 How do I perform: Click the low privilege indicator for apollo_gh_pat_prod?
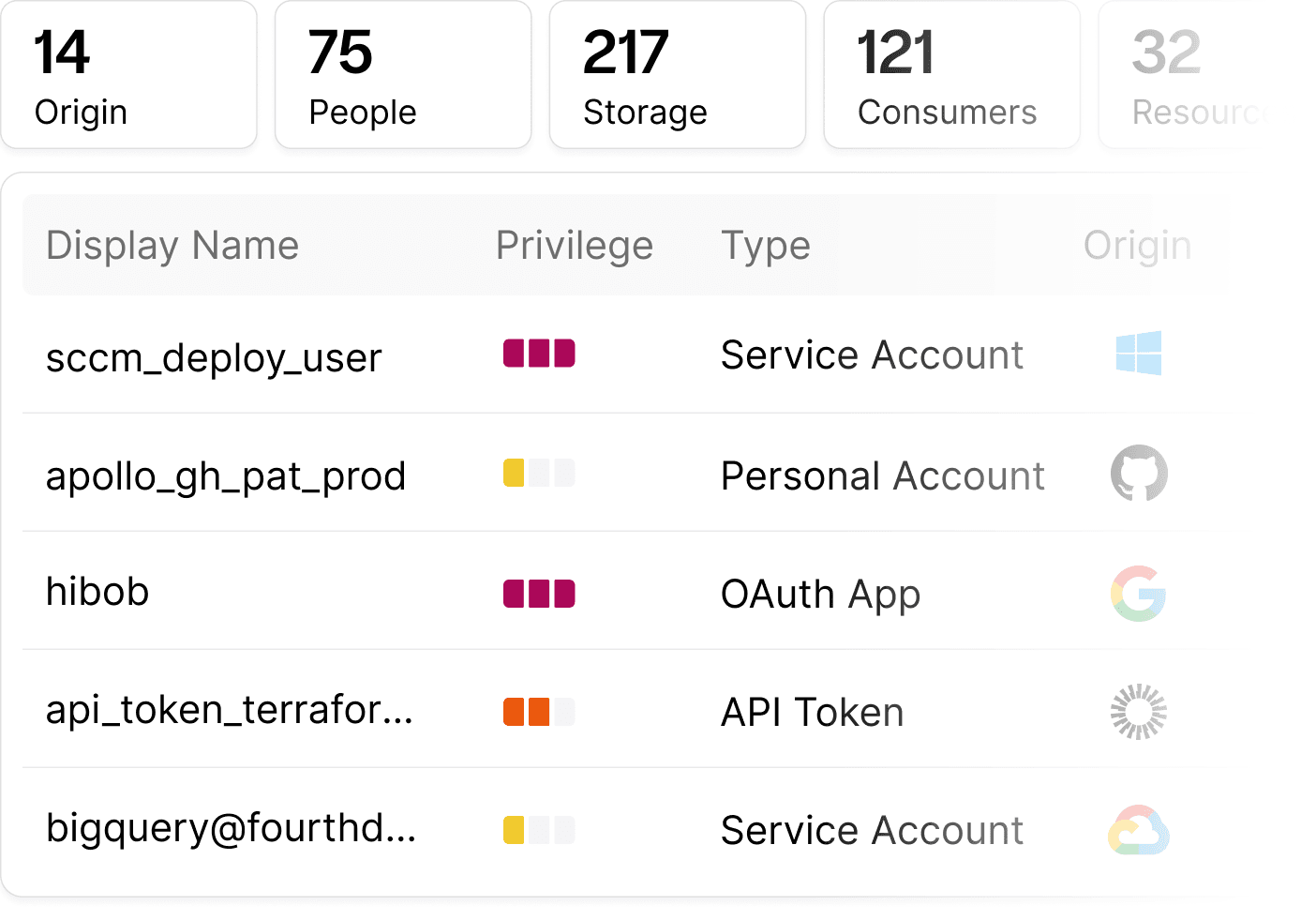539,473
